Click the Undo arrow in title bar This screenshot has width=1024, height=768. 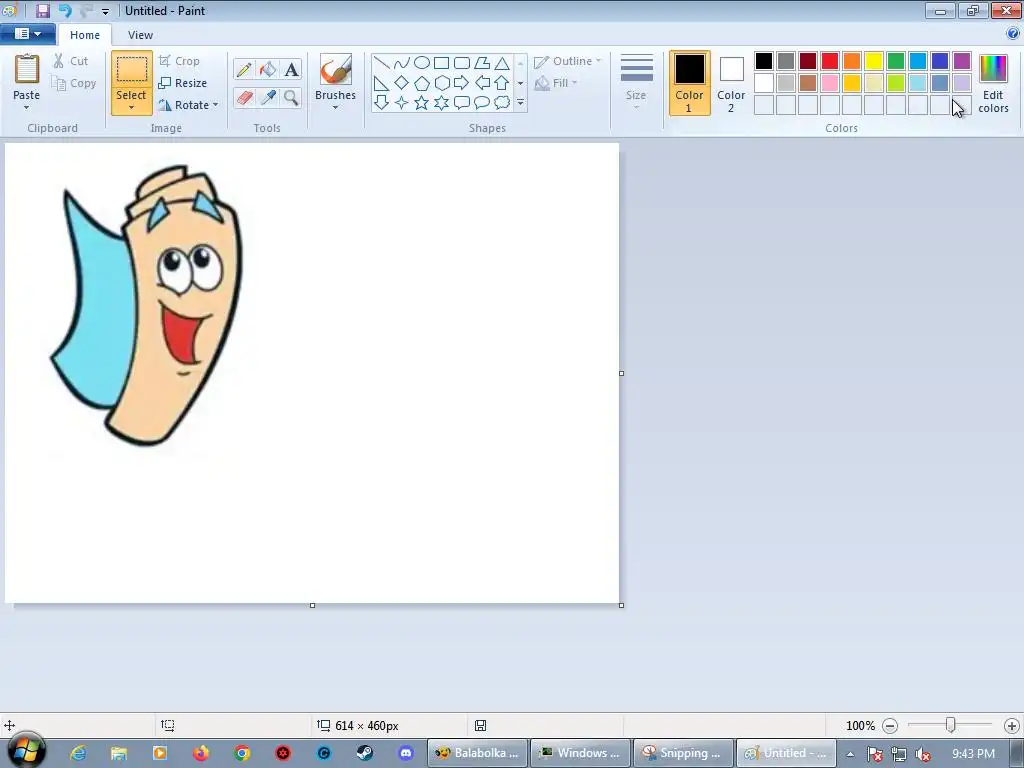point(64,10)
